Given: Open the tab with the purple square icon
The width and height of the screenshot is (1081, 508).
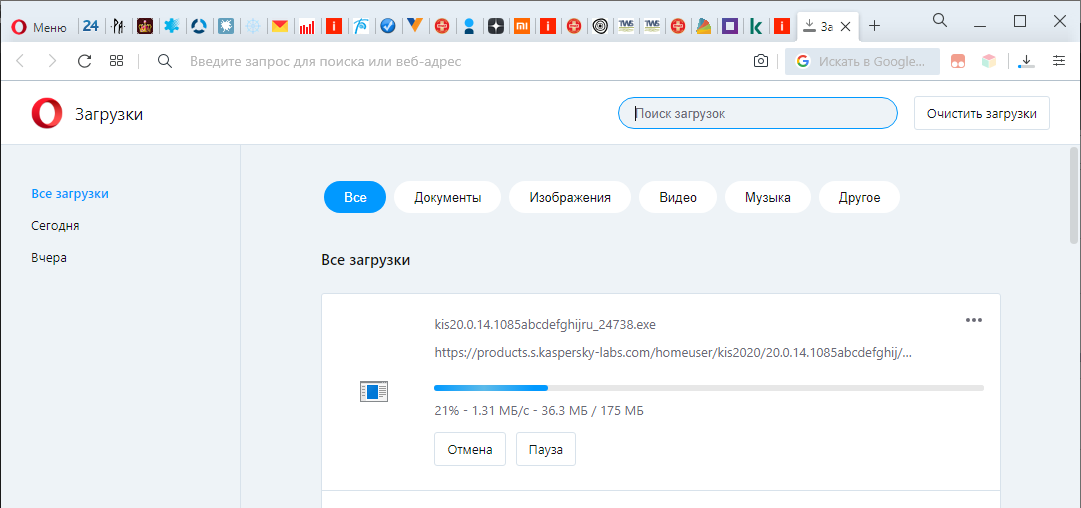Looking at the screenshot, I should click(729, 27).
